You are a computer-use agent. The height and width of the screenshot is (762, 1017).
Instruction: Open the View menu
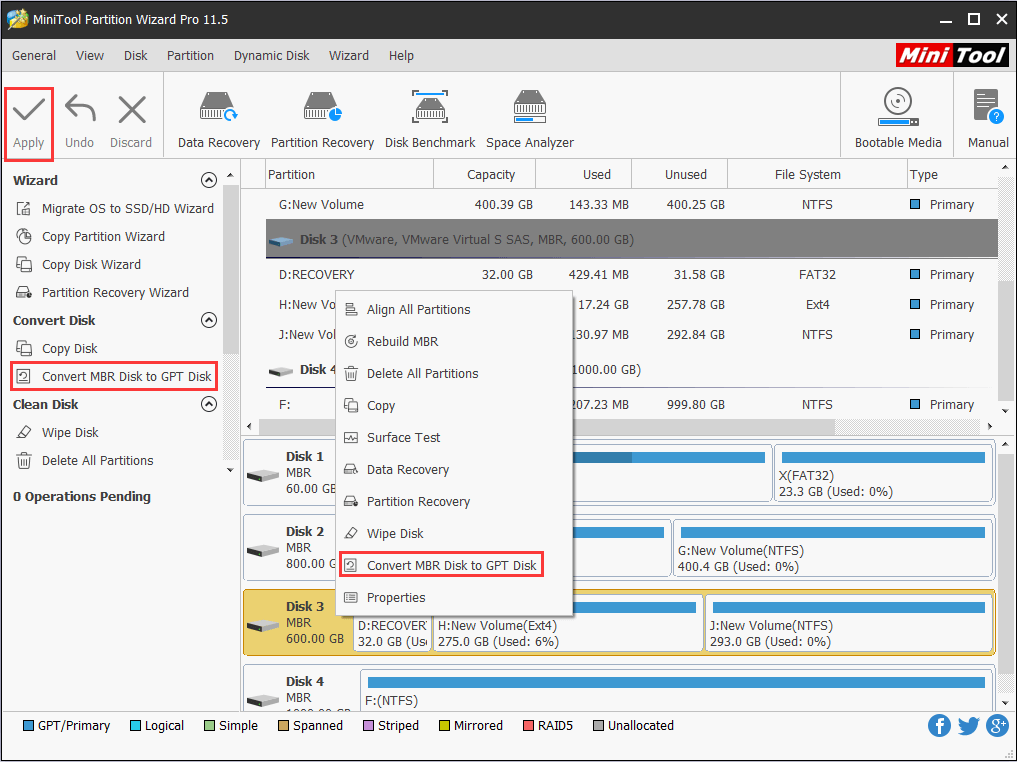point(90,56)
